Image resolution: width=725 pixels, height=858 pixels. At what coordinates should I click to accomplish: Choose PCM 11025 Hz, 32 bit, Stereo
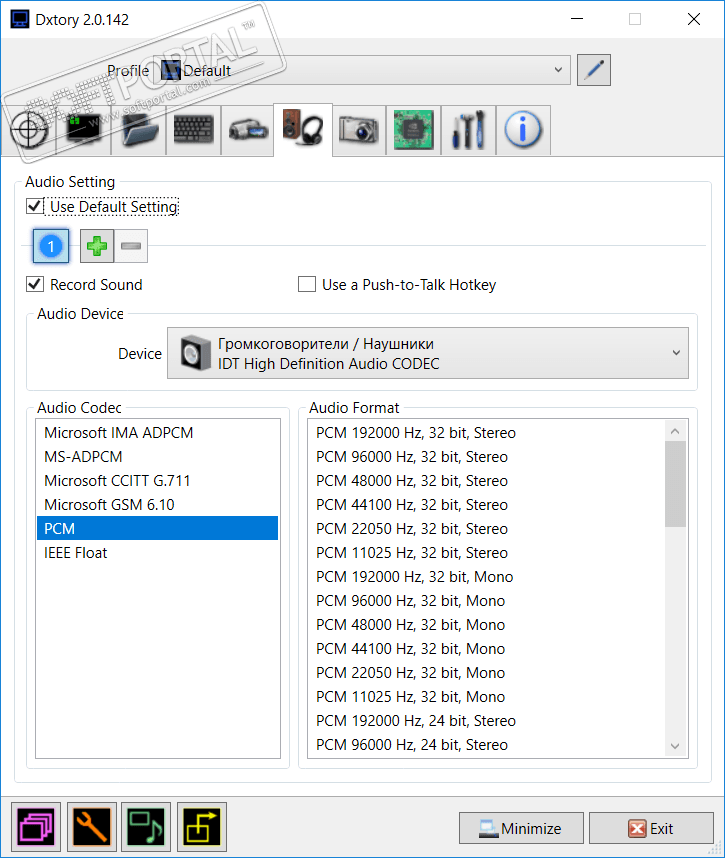point(486,553)
